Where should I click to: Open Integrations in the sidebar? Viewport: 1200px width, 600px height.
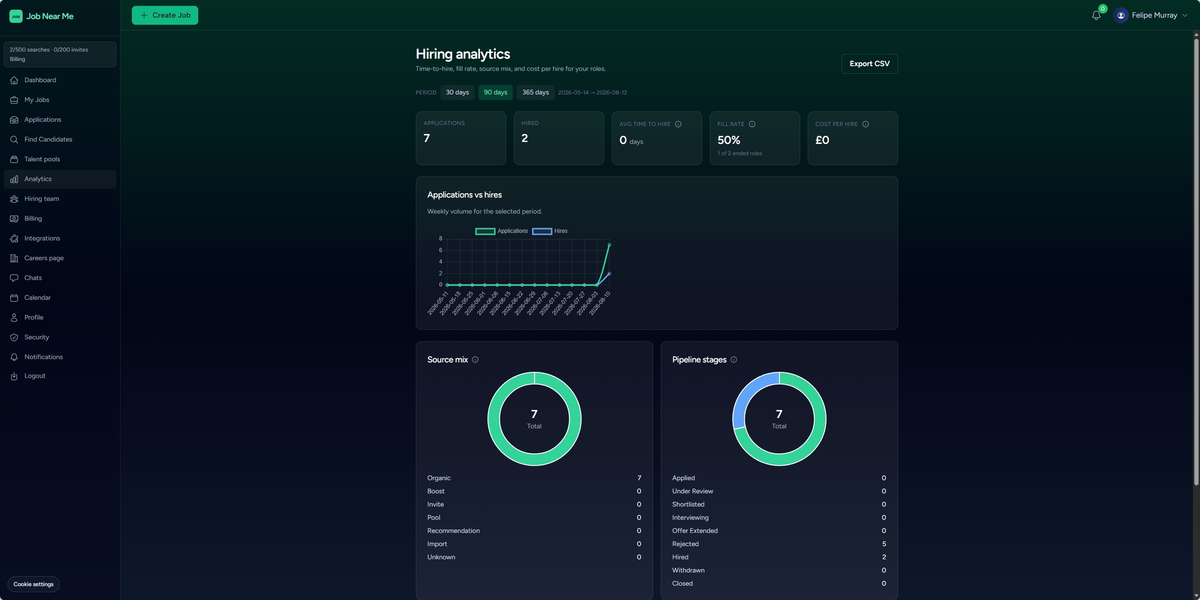(x=60, y=238)
